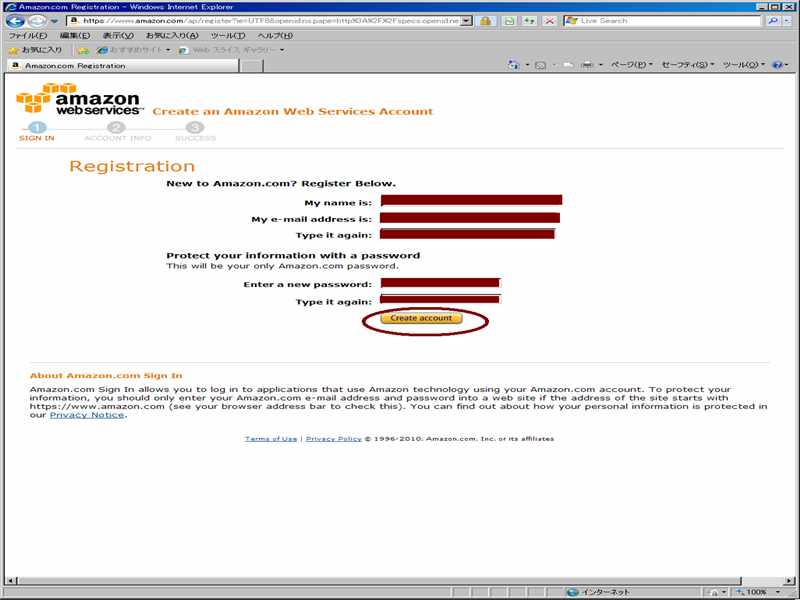Screen dimensions: 800x600
Task: Click the Create an Amazon Web Services Account heading
Action: (292, 112)
